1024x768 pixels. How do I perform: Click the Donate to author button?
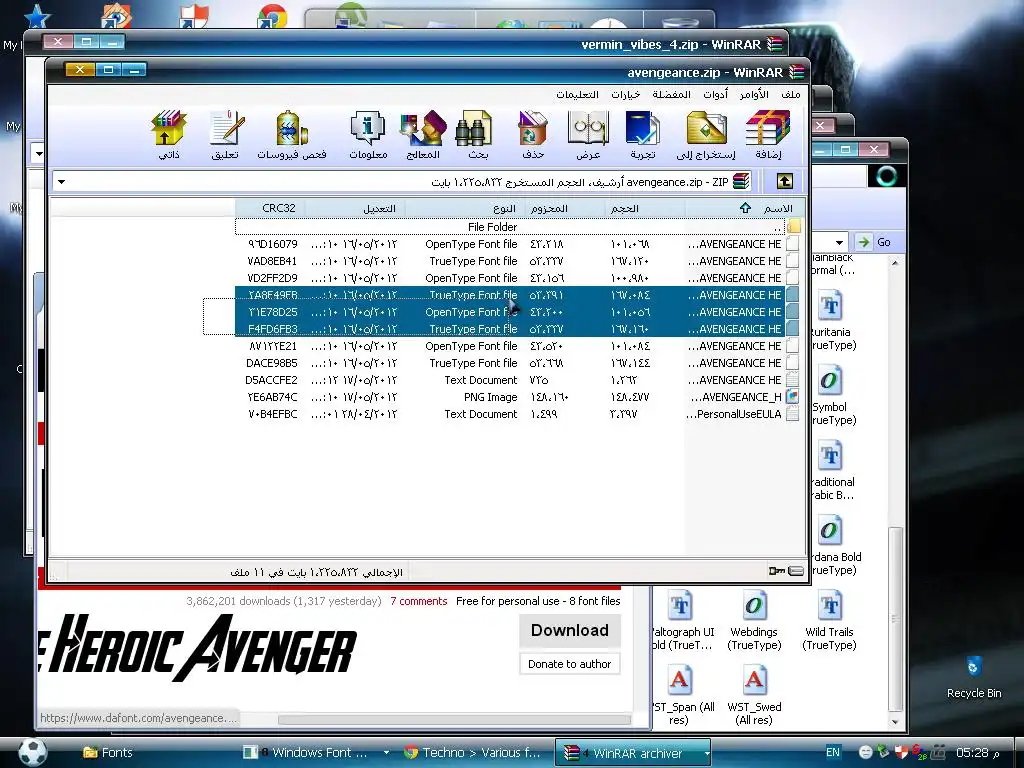(569, 664)
